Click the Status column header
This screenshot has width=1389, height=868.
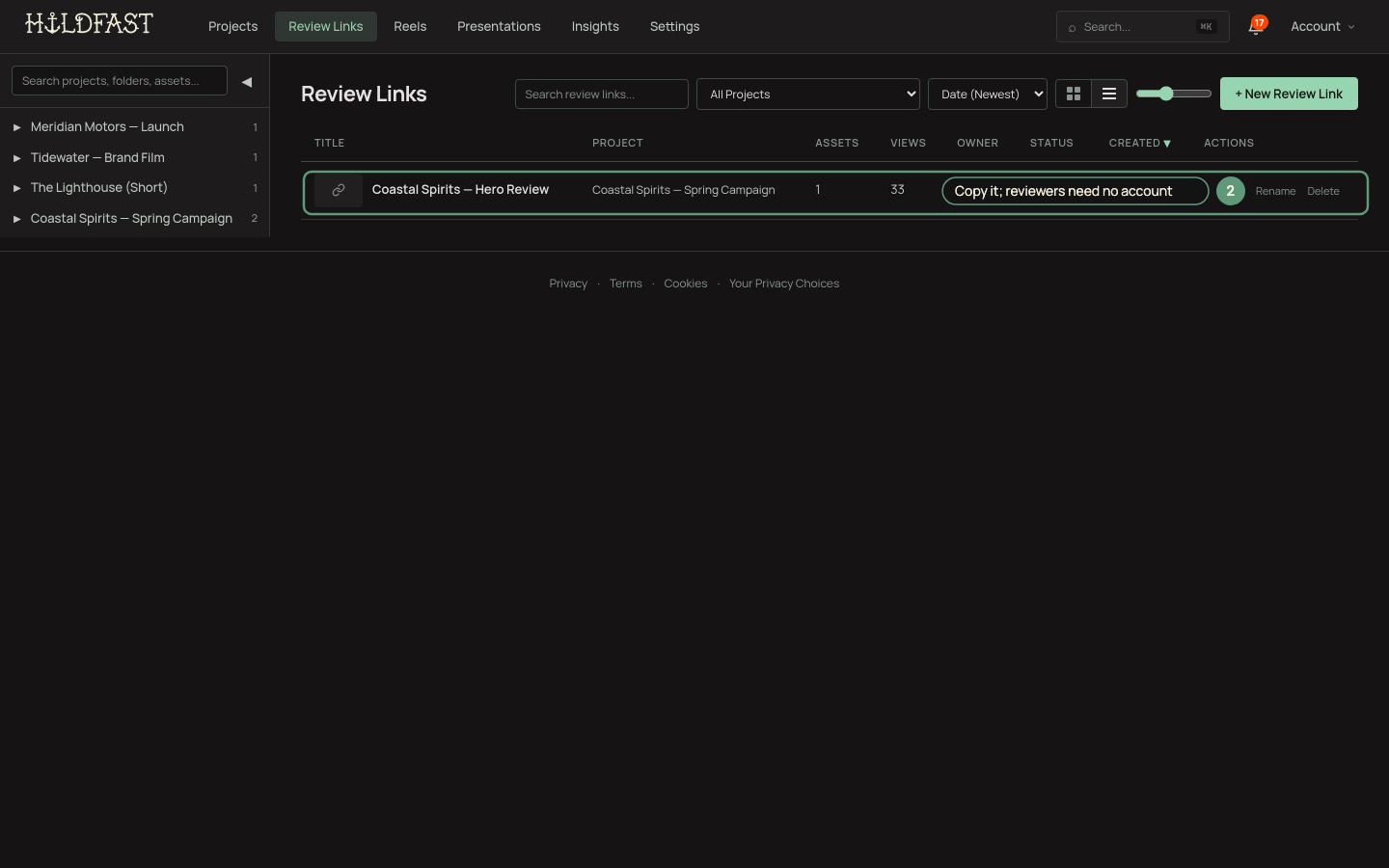(x=1051, y=143)
